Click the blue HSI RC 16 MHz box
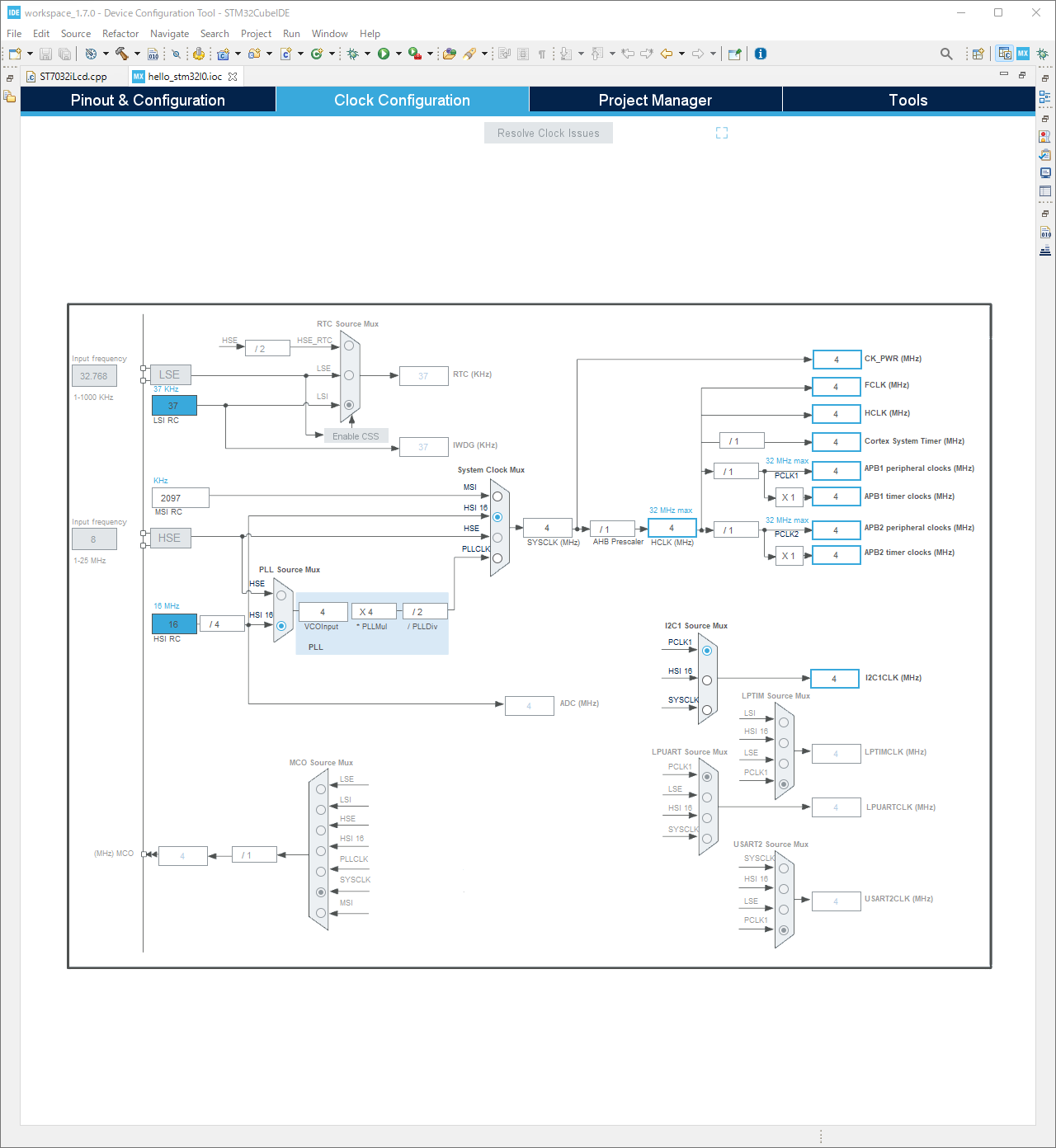 coord(174,624)
